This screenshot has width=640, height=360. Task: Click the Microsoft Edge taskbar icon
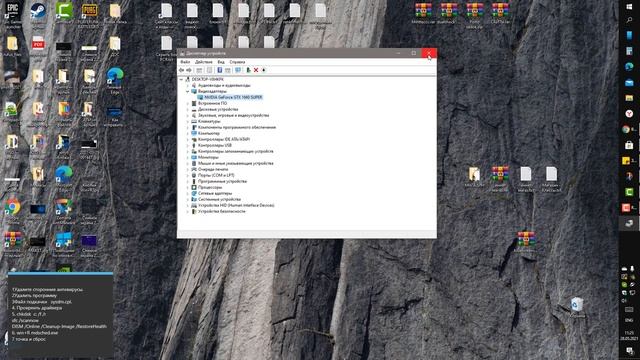tap(629, 66)
